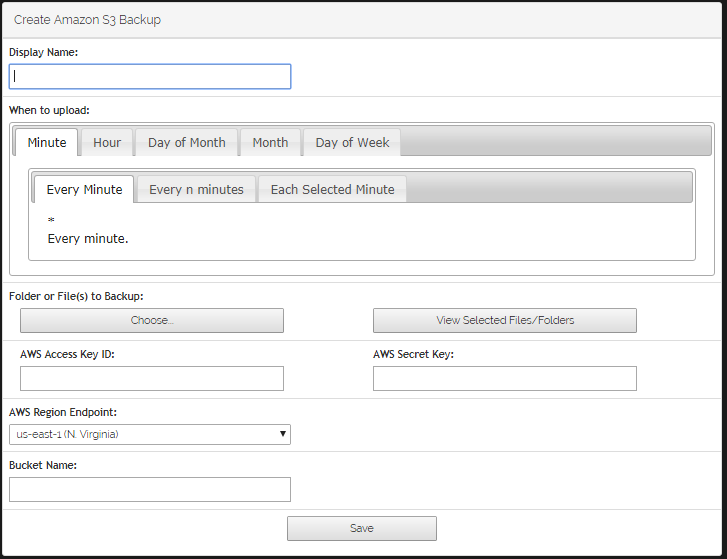Screen dimensions: 727x559
Task: Select the Month tab
Action: tap(270, 142)
